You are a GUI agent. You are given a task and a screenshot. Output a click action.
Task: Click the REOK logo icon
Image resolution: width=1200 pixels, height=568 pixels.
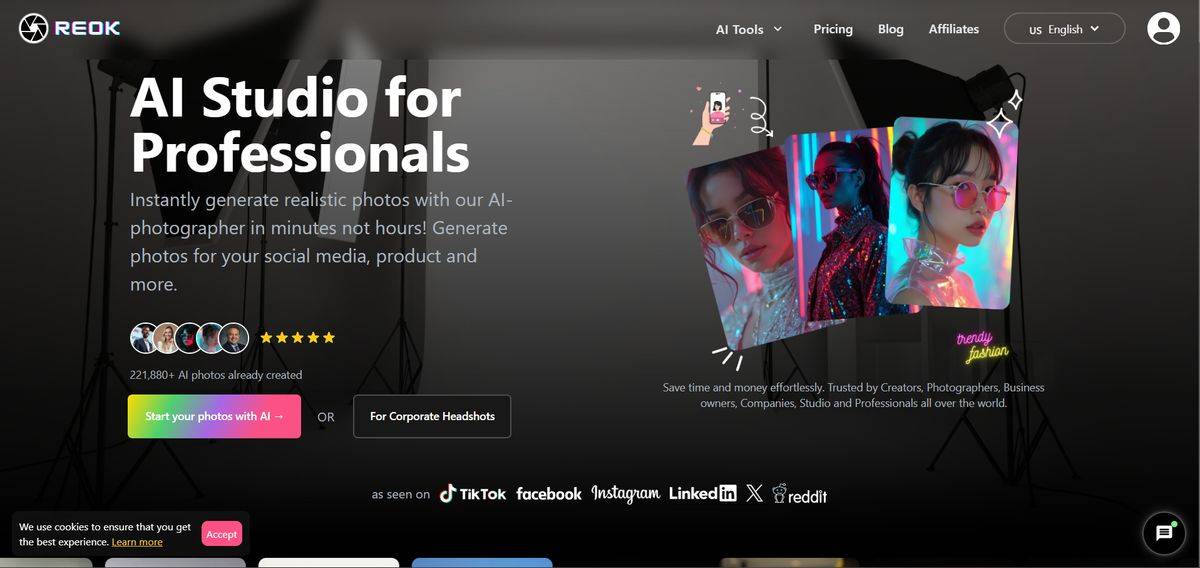pos(33,28)
